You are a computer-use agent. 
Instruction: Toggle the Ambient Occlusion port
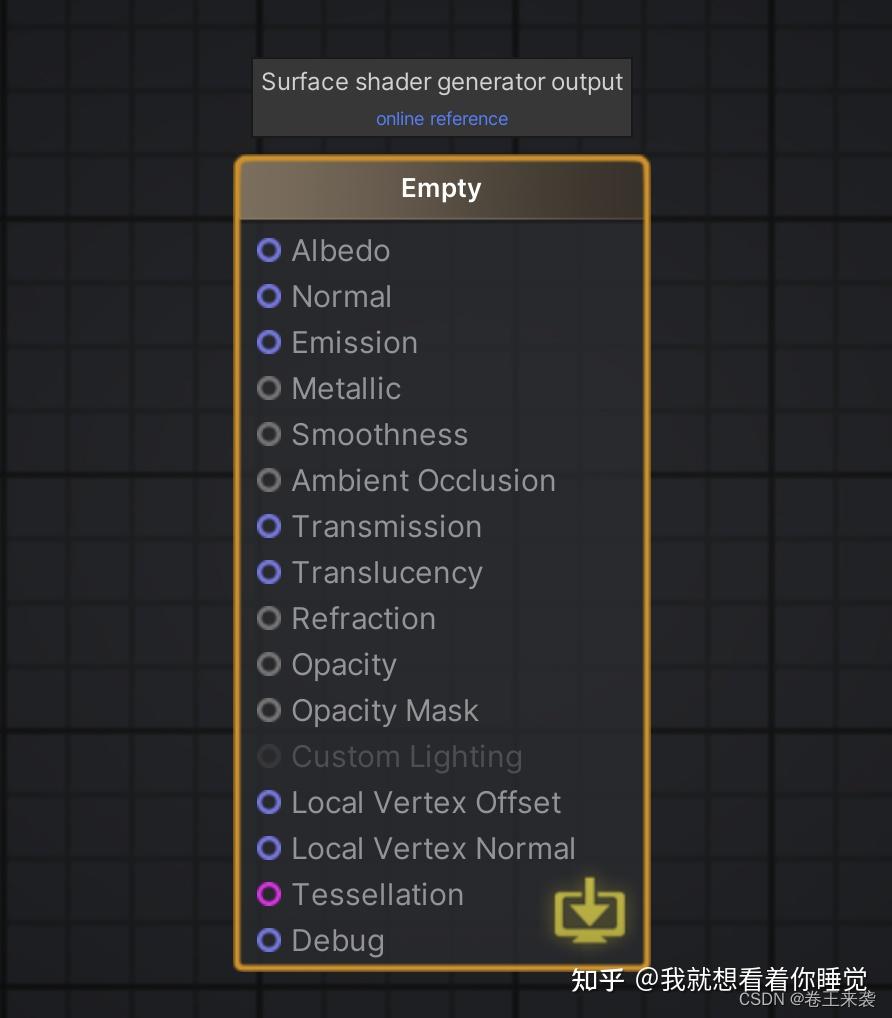(x=268, y=480)
